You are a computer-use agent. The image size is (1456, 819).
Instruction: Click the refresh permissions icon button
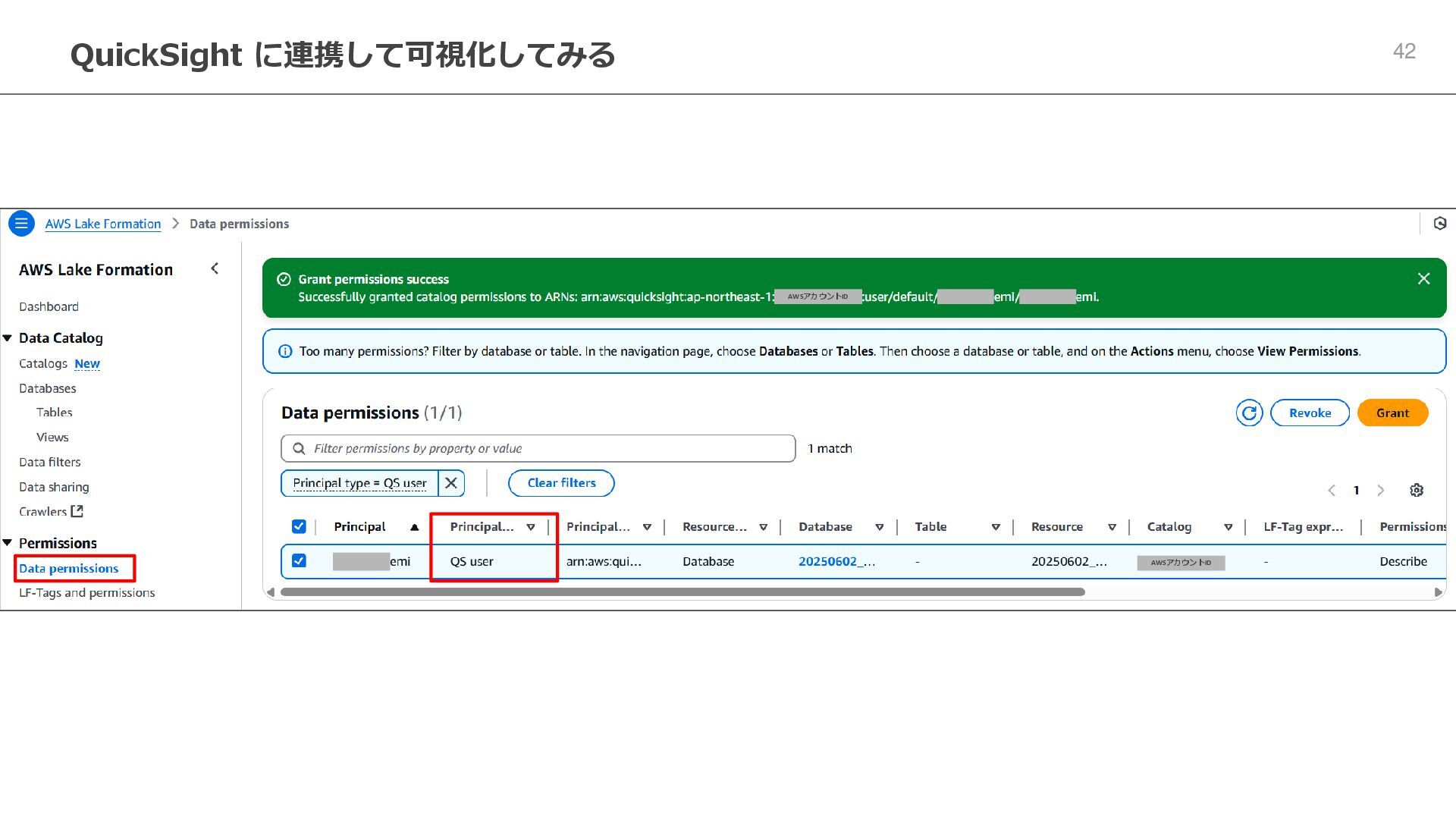[1249, 413]
